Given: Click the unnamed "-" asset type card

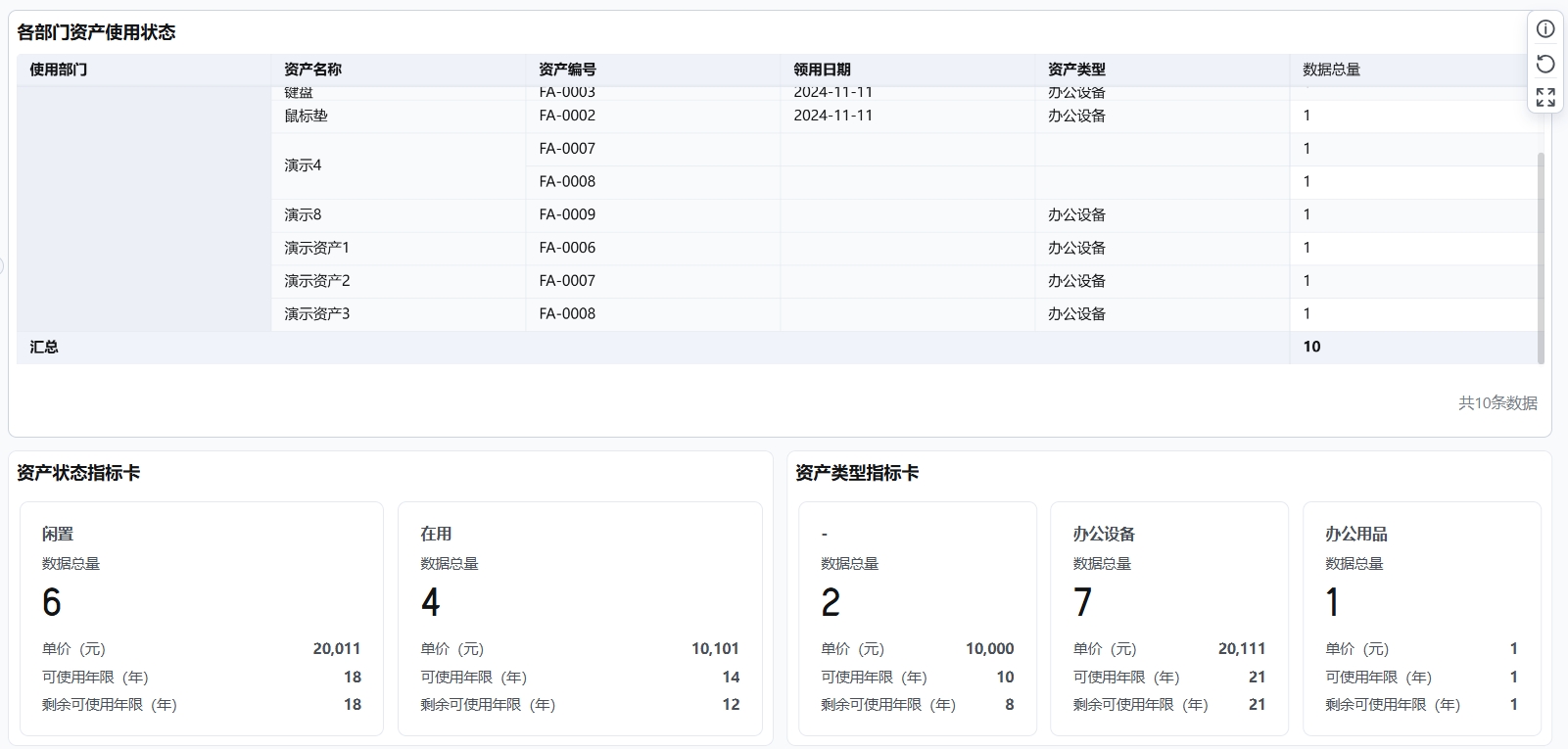Looking at the screenshot, I should click(917, 618).
